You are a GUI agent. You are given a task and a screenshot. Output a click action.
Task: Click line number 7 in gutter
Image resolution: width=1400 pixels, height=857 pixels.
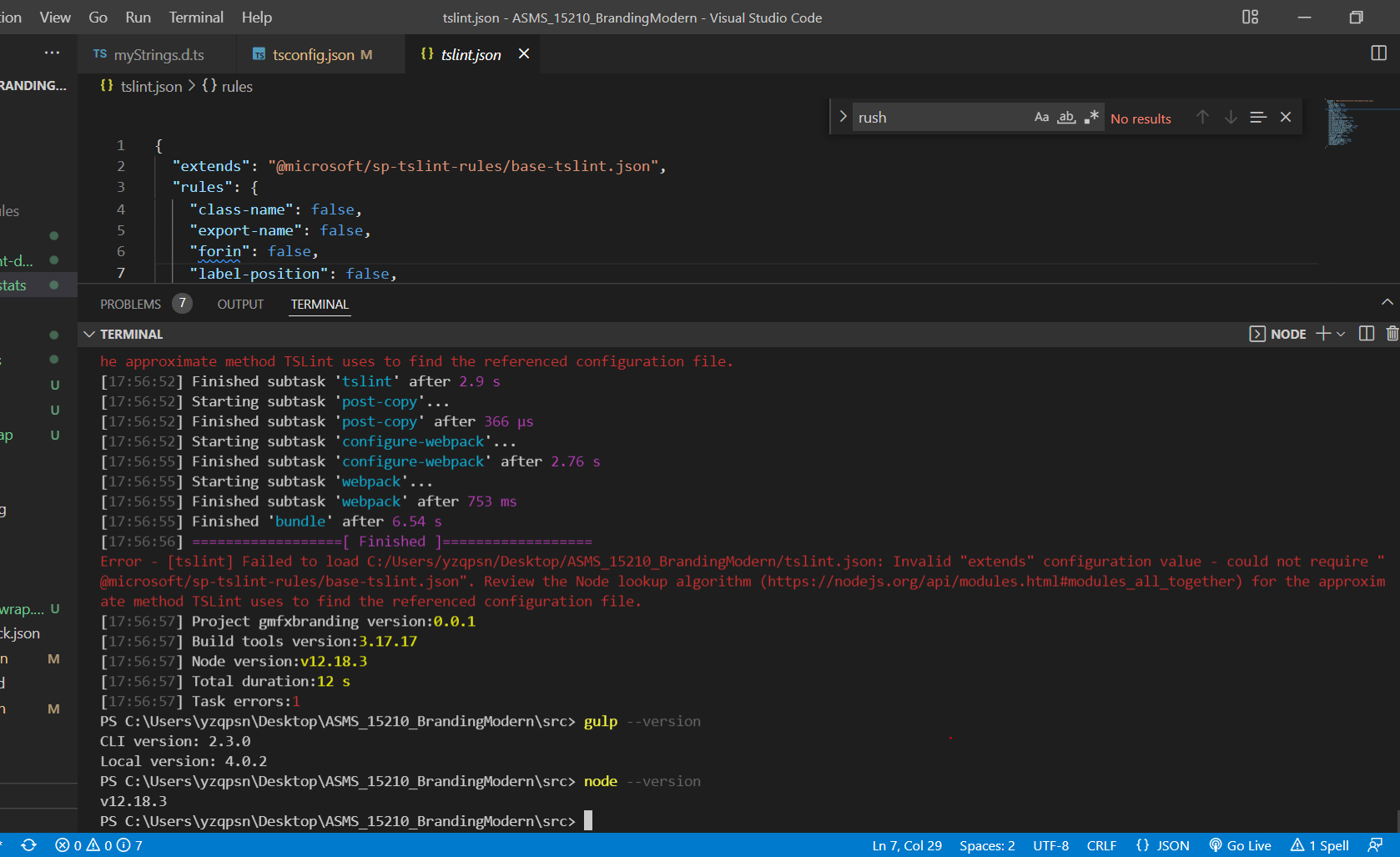pyautogui.click(x=121, y=273)
